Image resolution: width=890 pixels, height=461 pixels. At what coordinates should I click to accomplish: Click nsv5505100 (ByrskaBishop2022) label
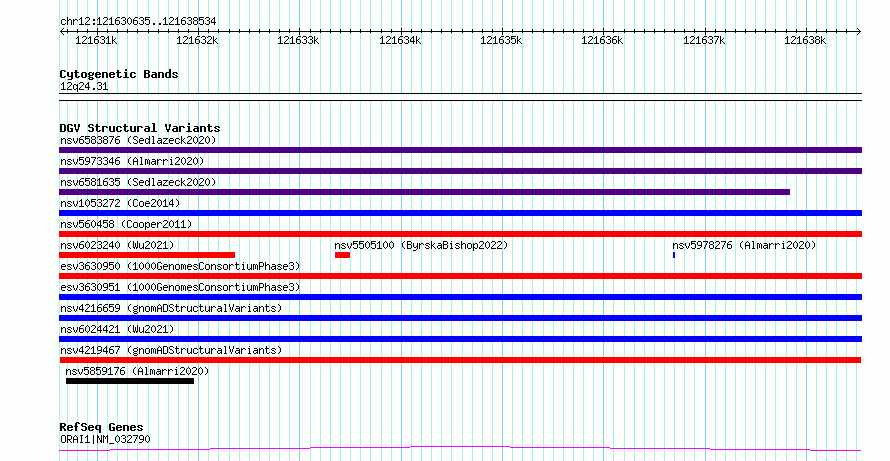tap(421, 245)
